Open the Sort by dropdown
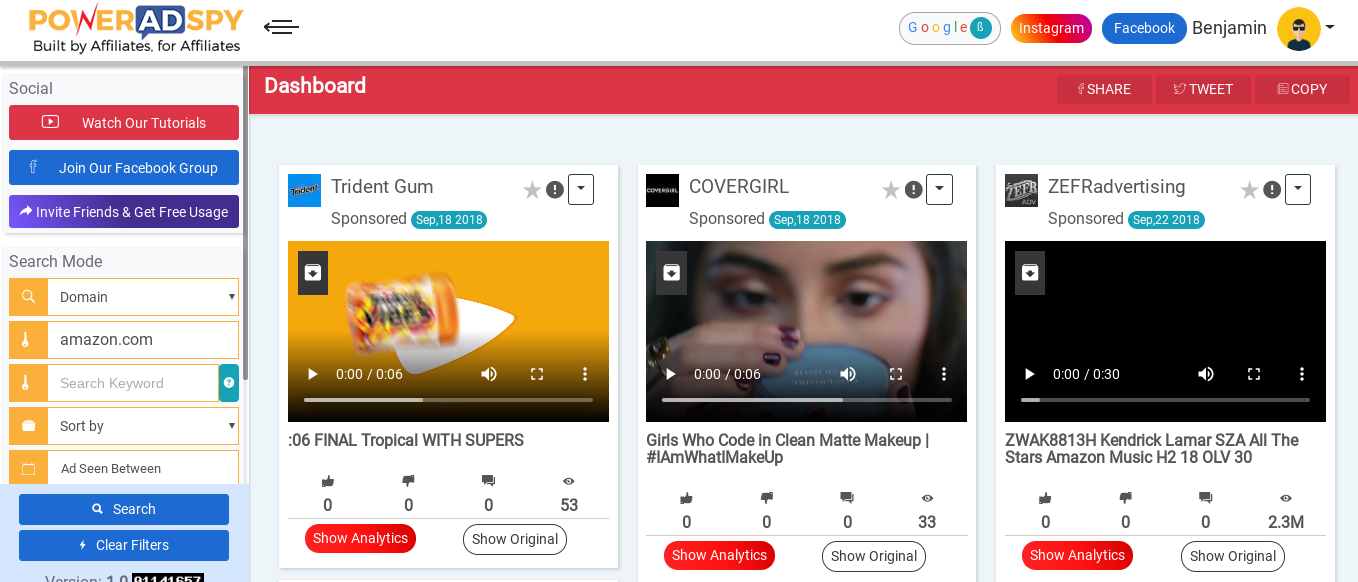The height and width of the screenshot is (582, 1358). (x=143, y=426)
